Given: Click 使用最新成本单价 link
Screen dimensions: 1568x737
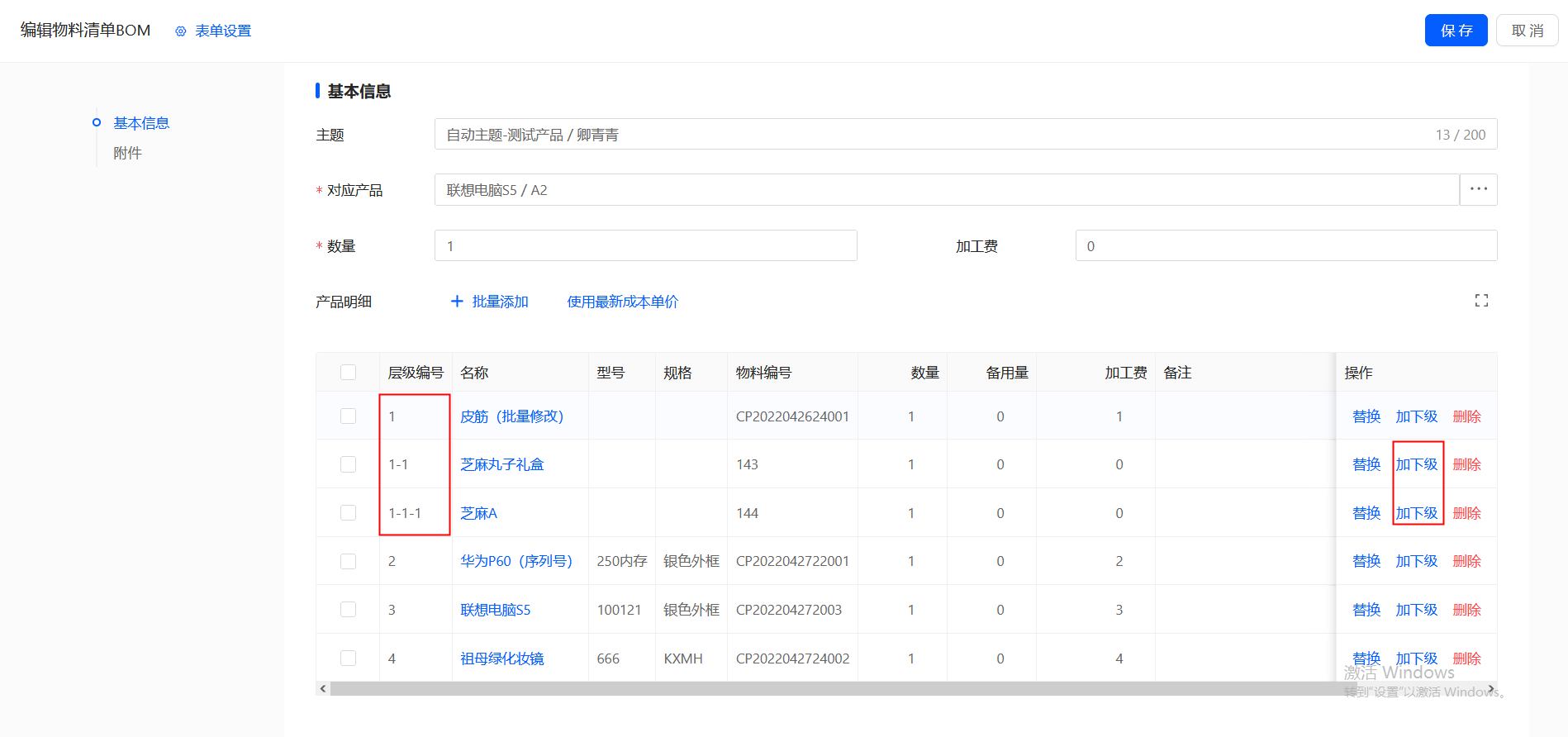Looking at the screenshot, I should pyautogui.click(x=622, y=302).
